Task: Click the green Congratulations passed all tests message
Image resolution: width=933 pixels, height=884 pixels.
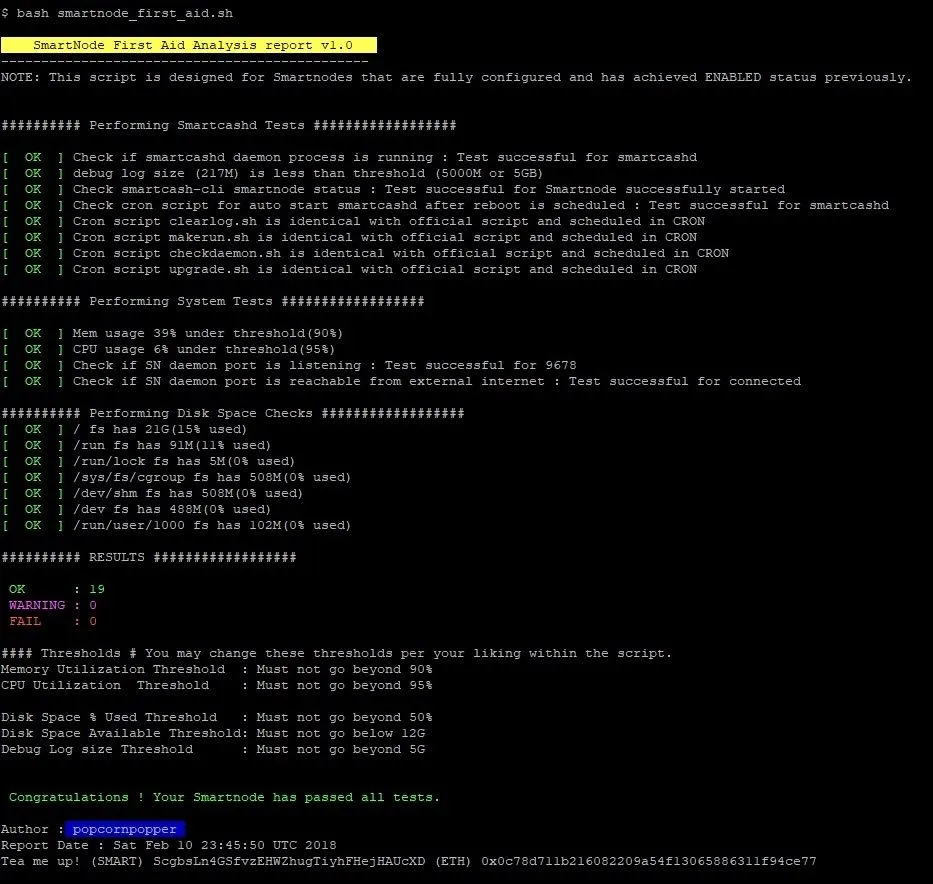Action: coord(224,798)
